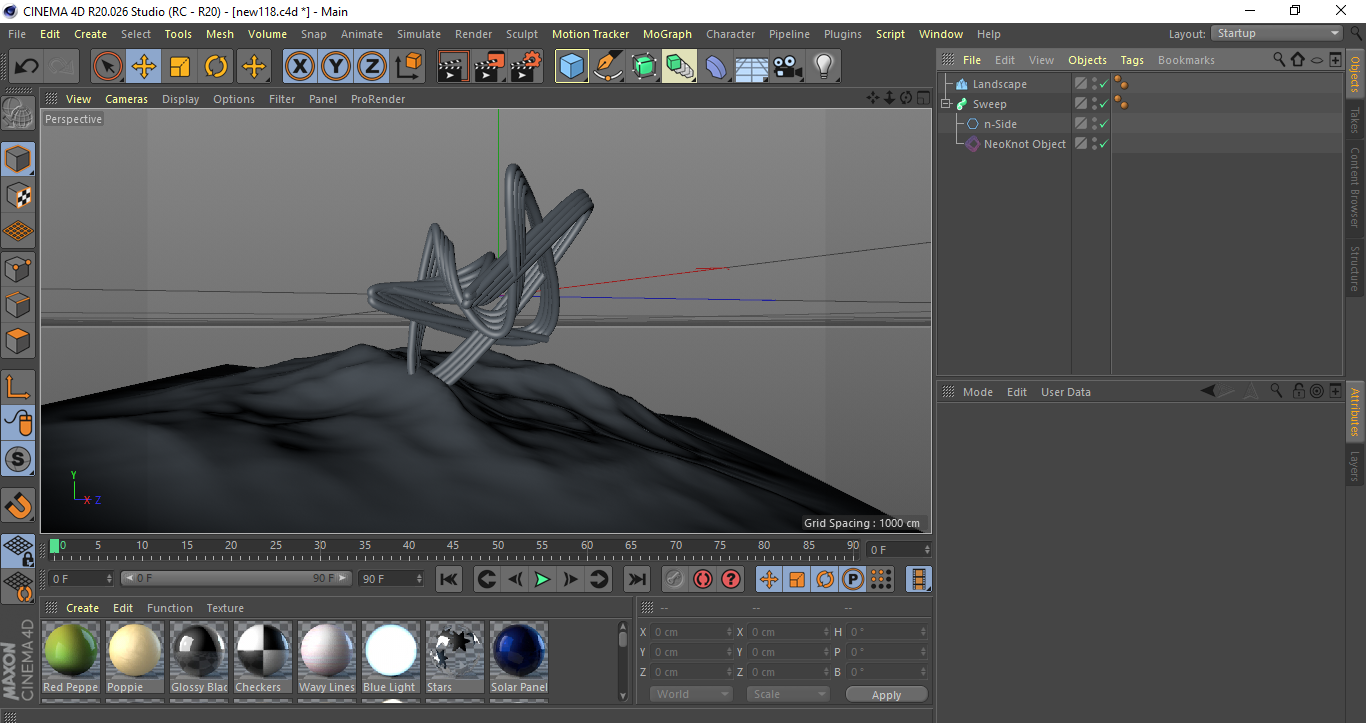Activate the Rotate tool

tap(216, 67)
